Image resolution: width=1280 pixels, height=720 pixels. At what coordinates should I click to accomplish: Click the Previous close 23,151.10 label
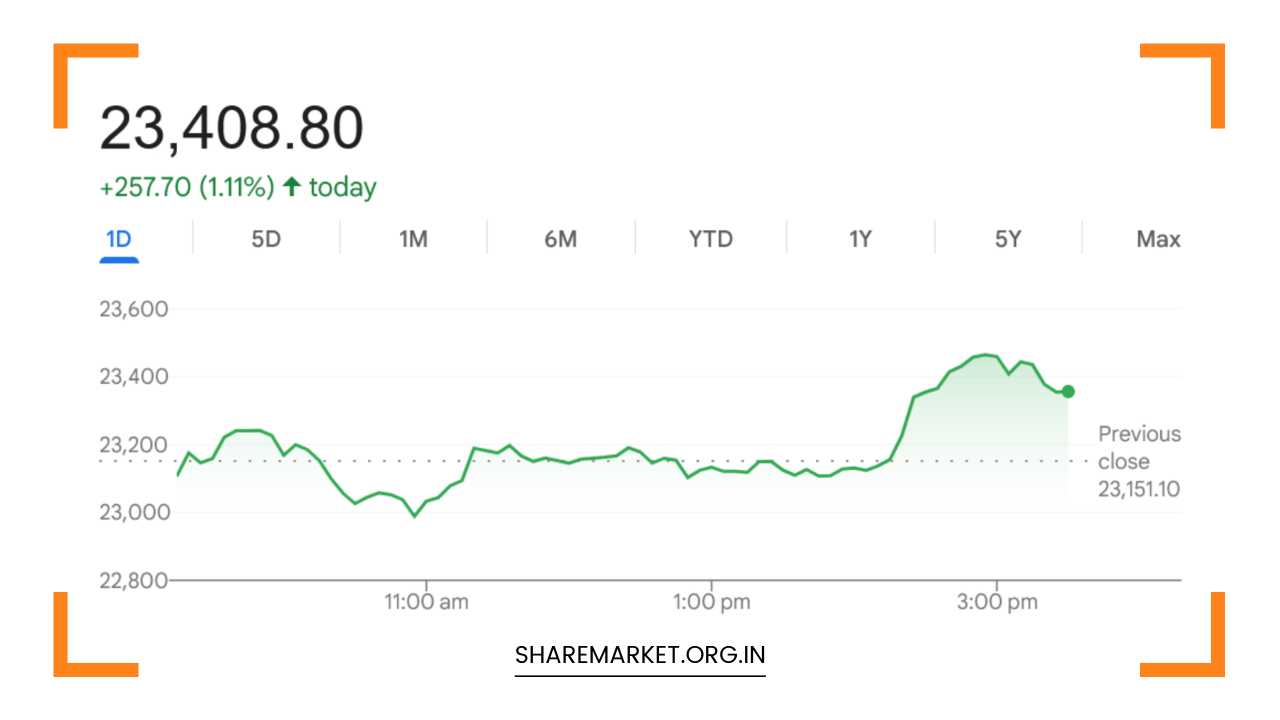pyautogui.click(x=1139, y=461)
